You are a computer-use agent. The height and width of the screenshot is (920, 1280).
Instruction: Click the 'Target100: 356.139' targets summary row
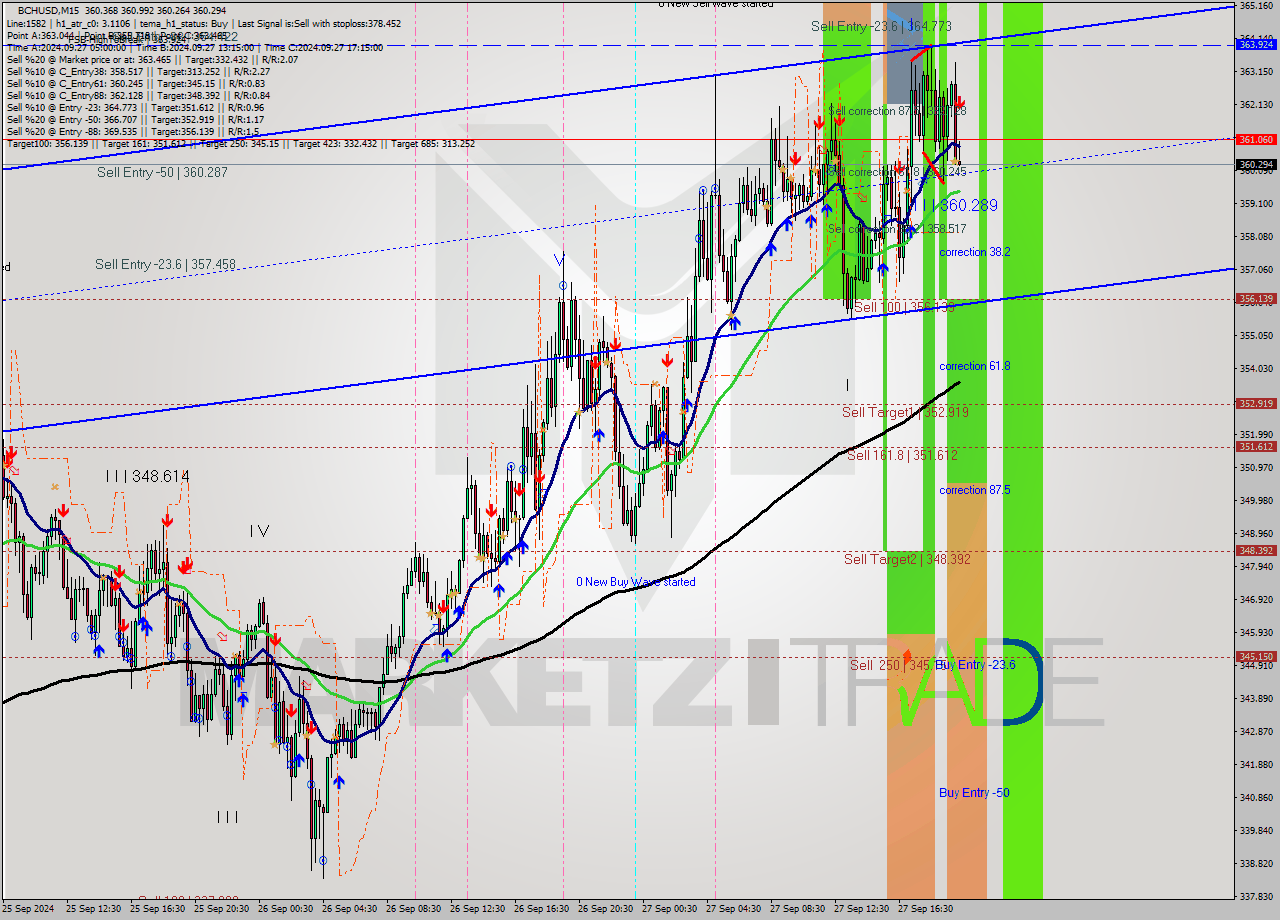[x=241, y=144]
